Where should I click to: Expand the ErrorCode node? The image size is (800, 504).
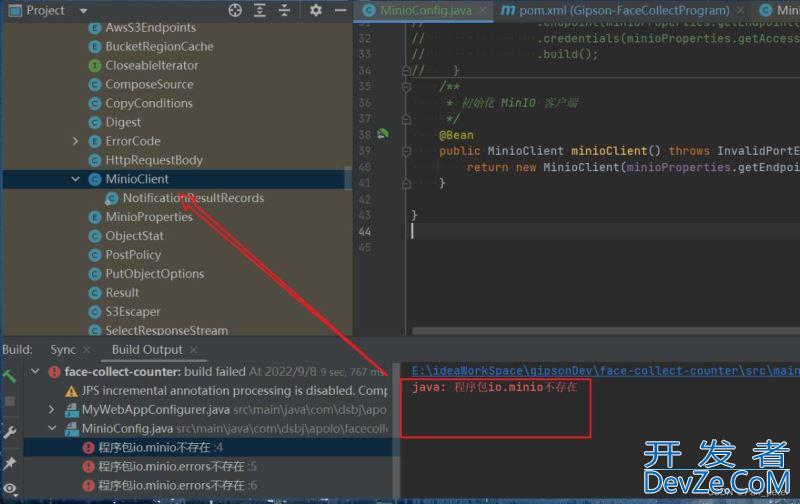coord(76,141)
